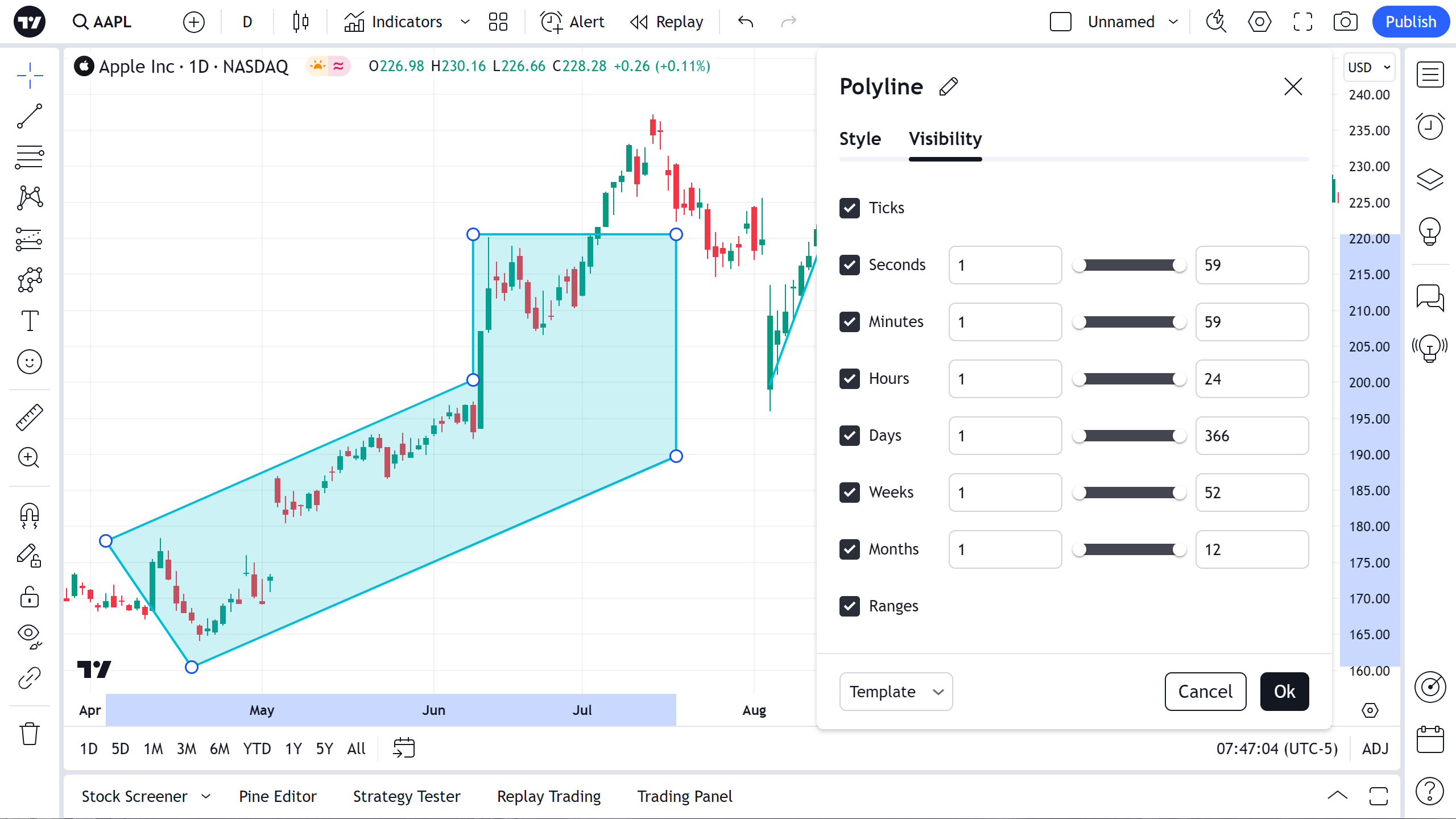Image resolution: width=1456 pixels, height=819 pixels.
Task: Open the Pine Editor tab
Action: [278, 796]
